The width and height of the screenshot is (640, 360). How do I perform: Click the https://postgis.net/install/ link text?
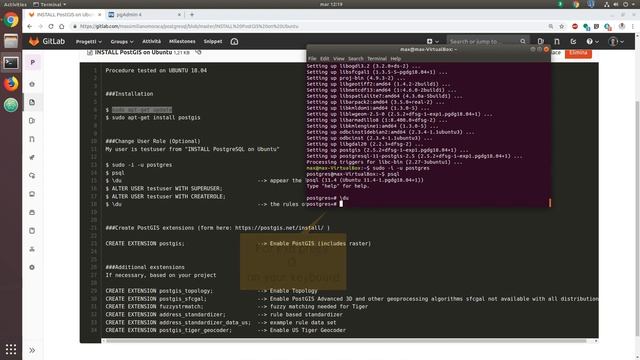tap(280, 228)
